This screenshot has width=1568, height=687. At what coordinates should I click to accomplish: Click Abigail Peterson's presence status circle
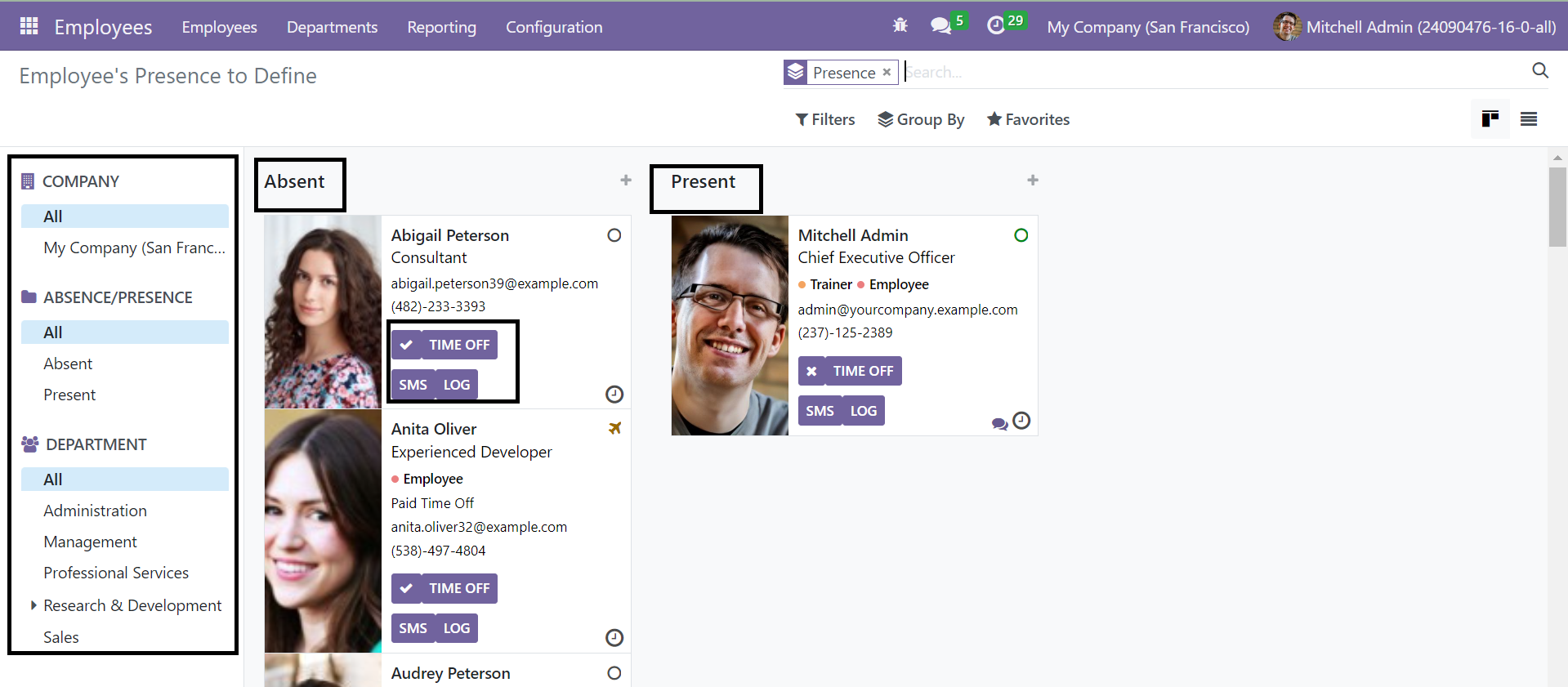pyautogui.click(x=614, y=235)
